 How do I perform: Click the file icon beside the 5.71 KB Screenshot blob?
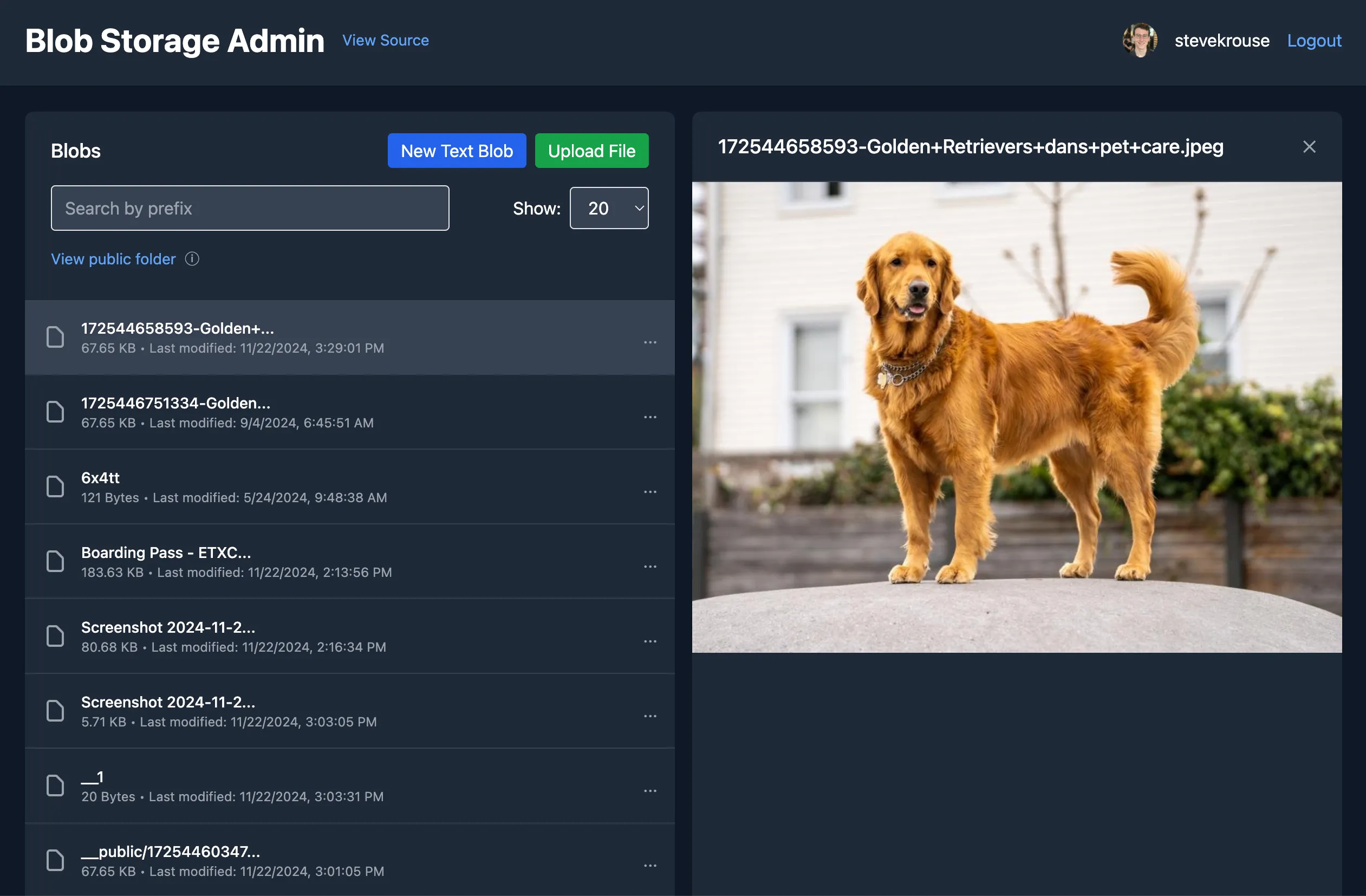click(55, 711)
